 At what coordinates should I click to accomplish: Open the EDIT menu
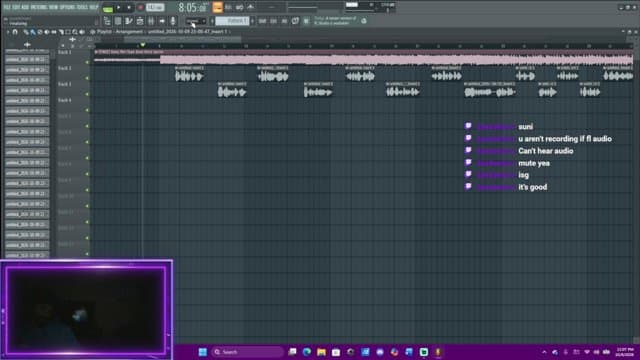[15, 7]
